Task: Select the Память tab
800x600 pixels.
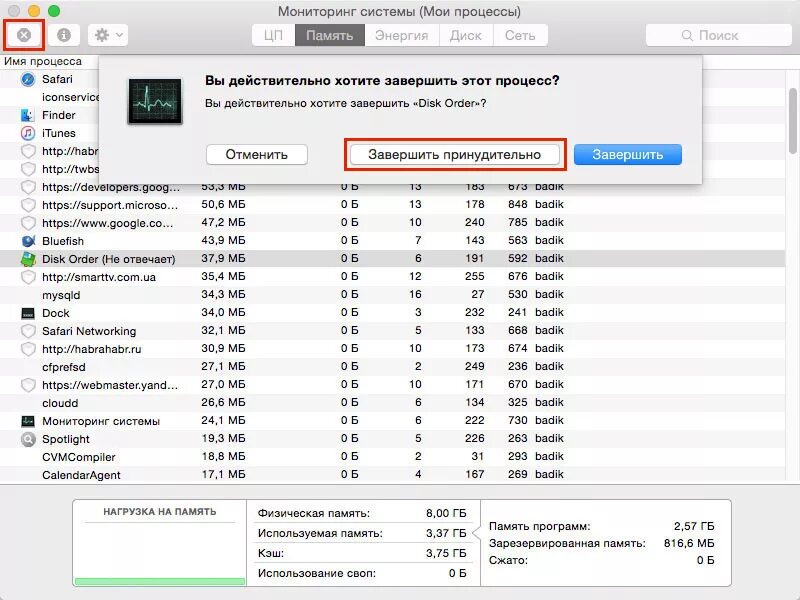Action: (x=330, y=35)
